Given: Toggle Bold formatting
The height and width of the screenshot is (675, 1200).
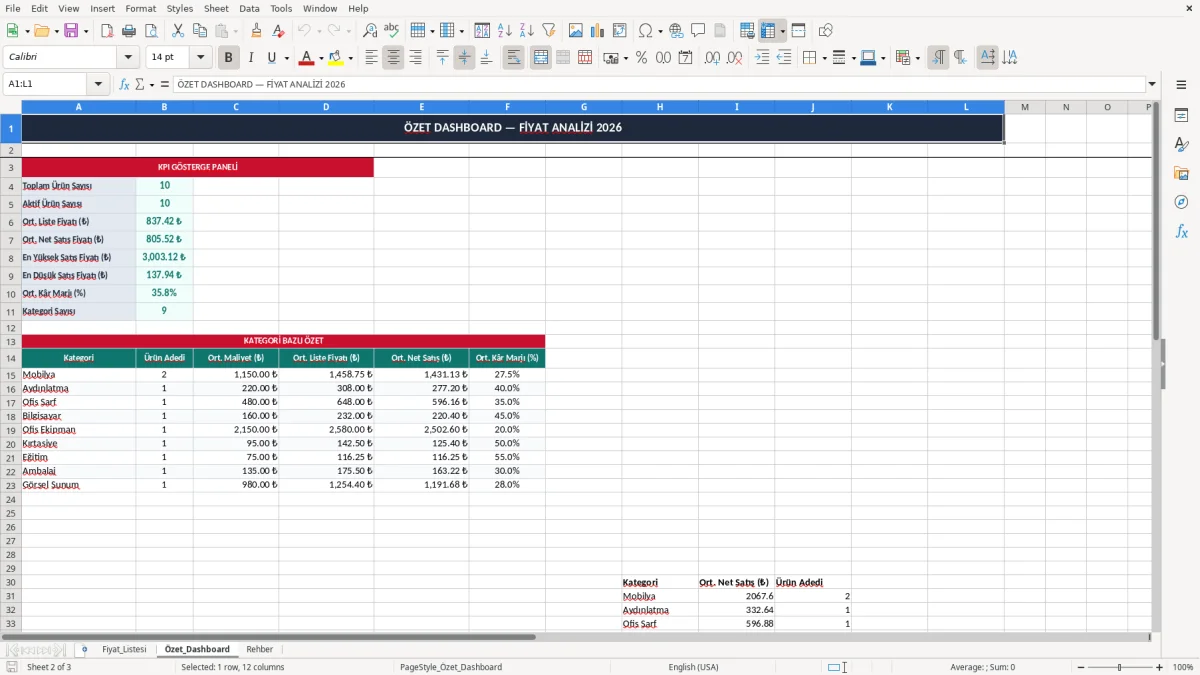Looking at the screenshot, I should 229,58.
